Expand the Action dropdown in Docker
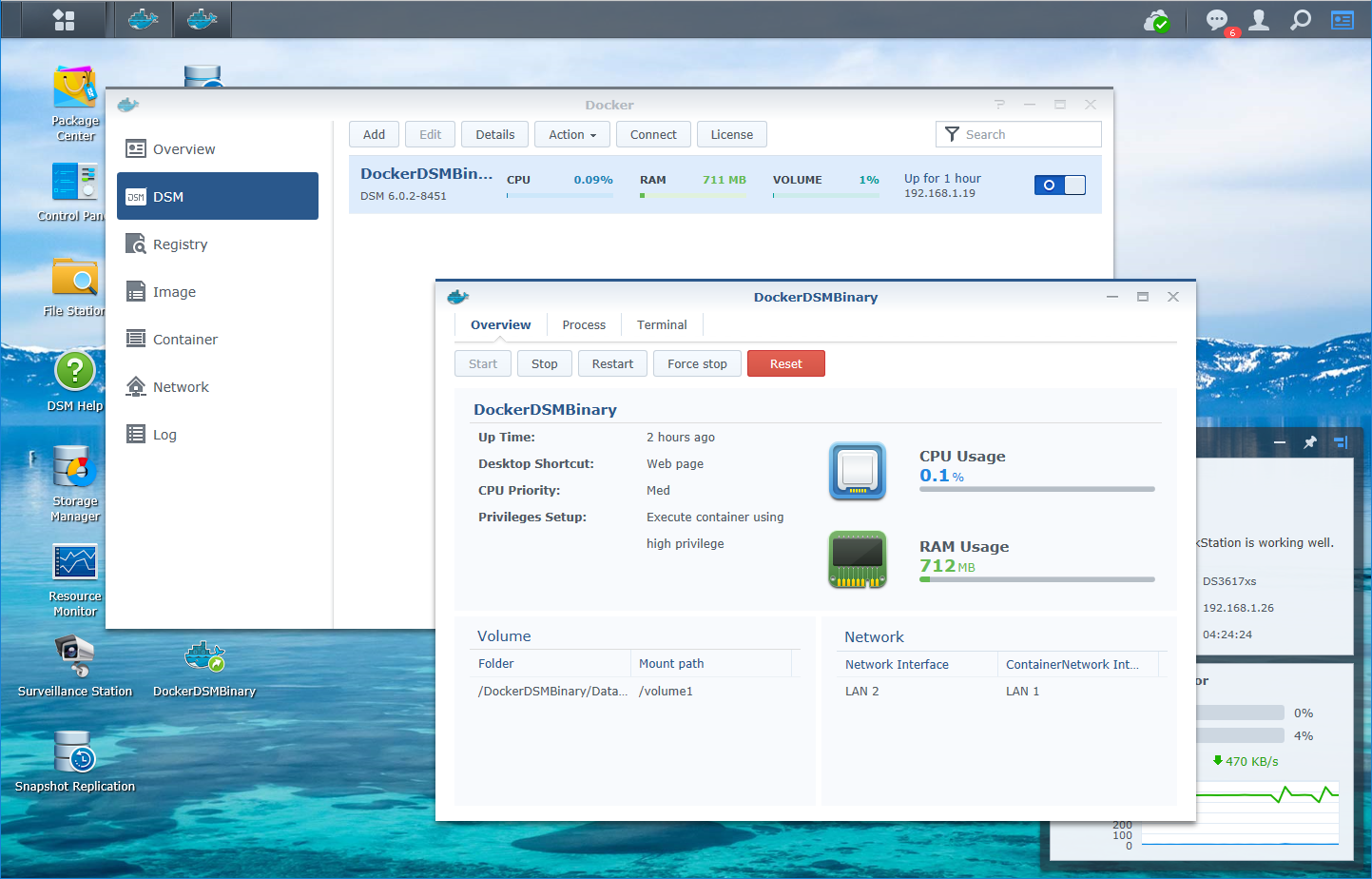The height and width of the screenshot is (879, 1372). 572,134
